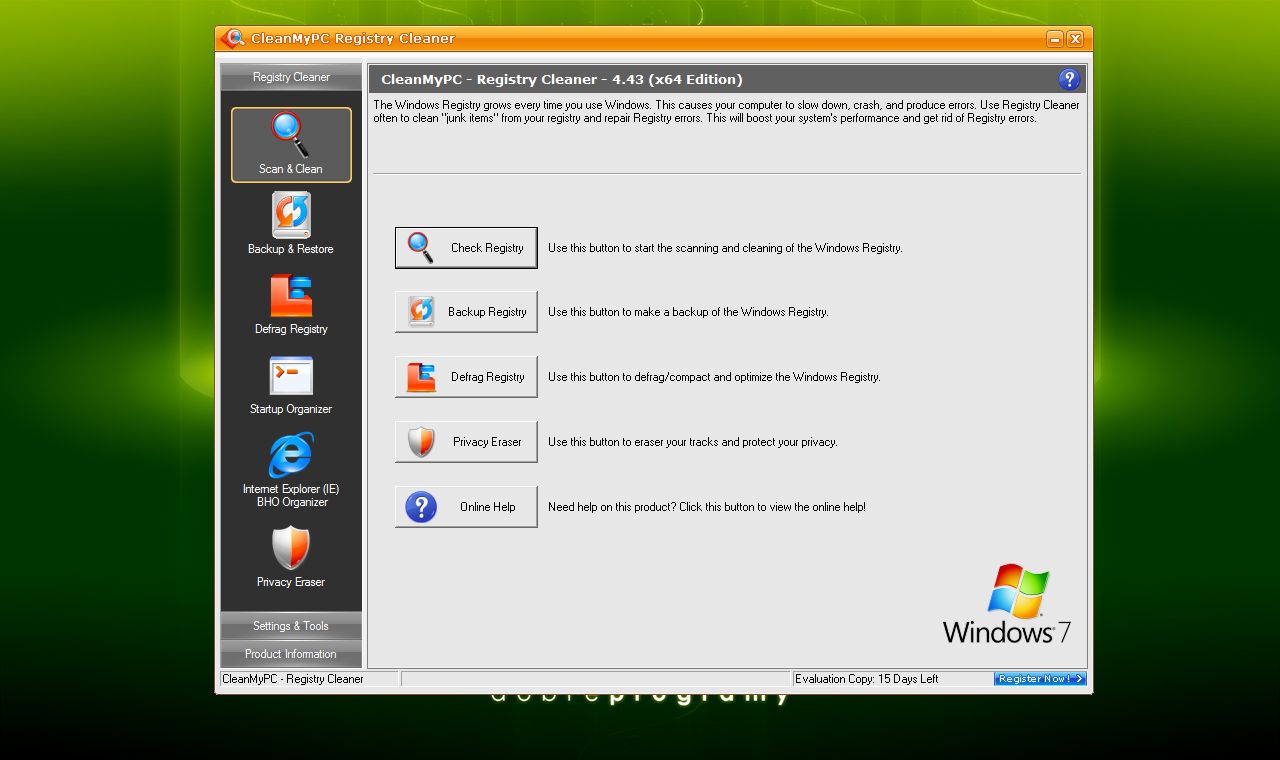The image size is (1280, 760).
Task: Click the Evaluation Copy status bar field
Action: [890, 679]
